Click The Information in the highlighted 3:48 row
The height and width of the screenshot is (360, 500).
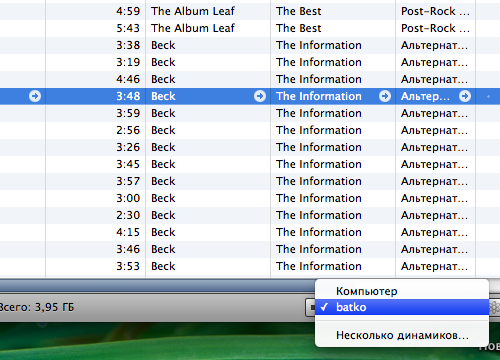click(x=319, y=96)
